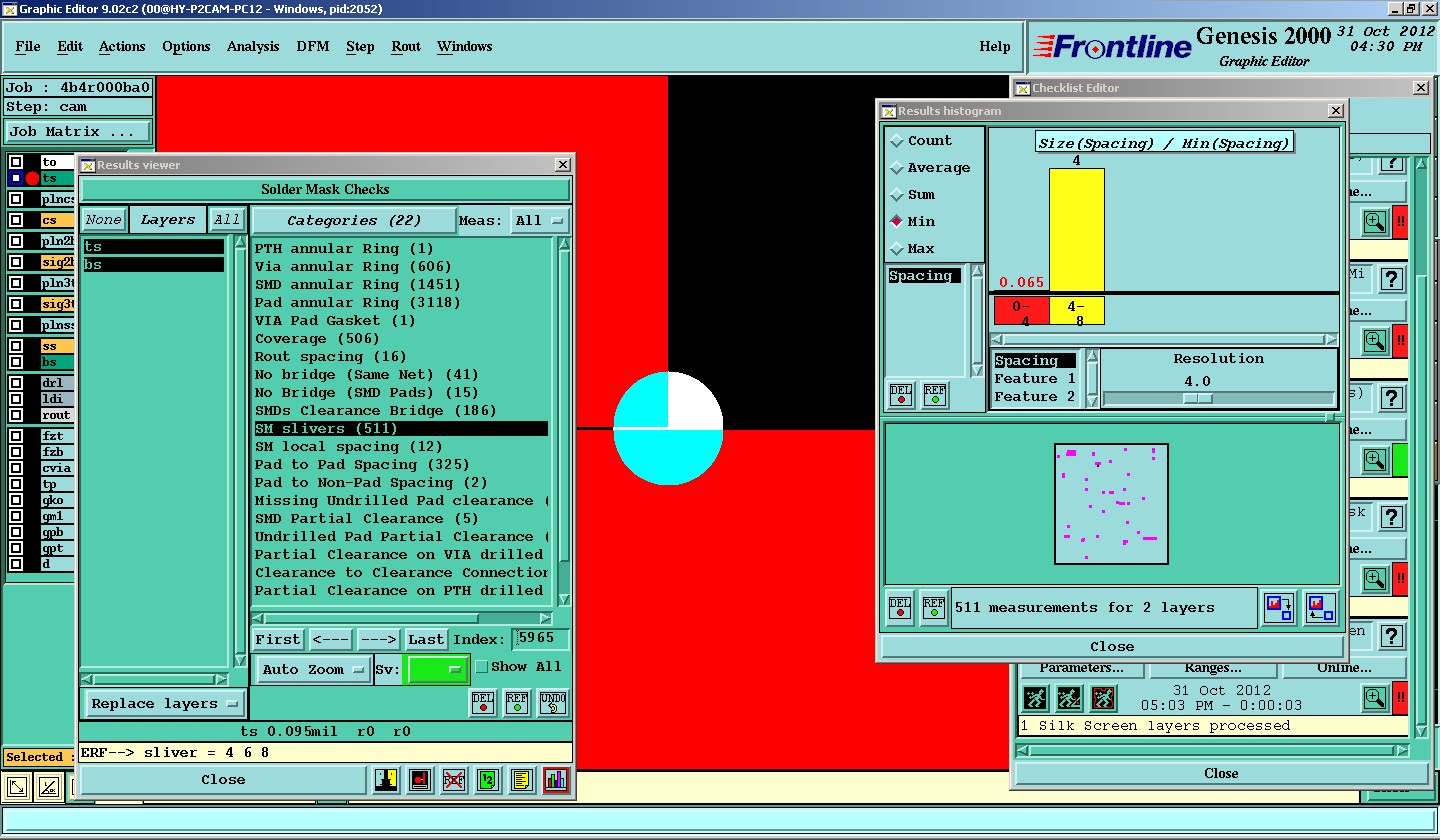The height and width of the screenshot is (840, 1440).
Task: Close the Results histogram via Close button
Action: (1112, 647)
